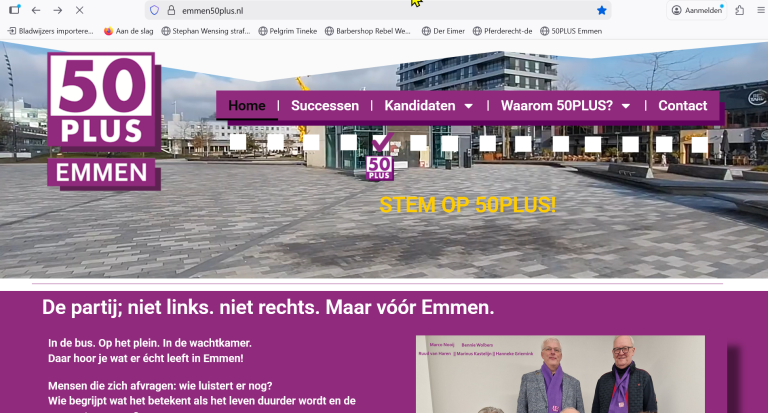Click the browser back arrow
768x413 pixels.
tap(36, 10)
